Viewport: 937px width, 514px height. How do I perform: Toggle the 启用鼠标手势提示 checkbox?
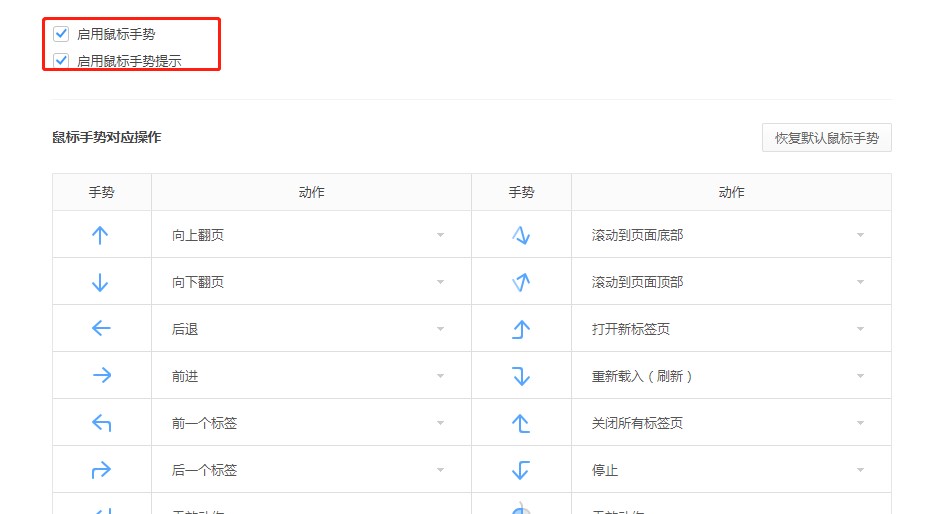61,60
